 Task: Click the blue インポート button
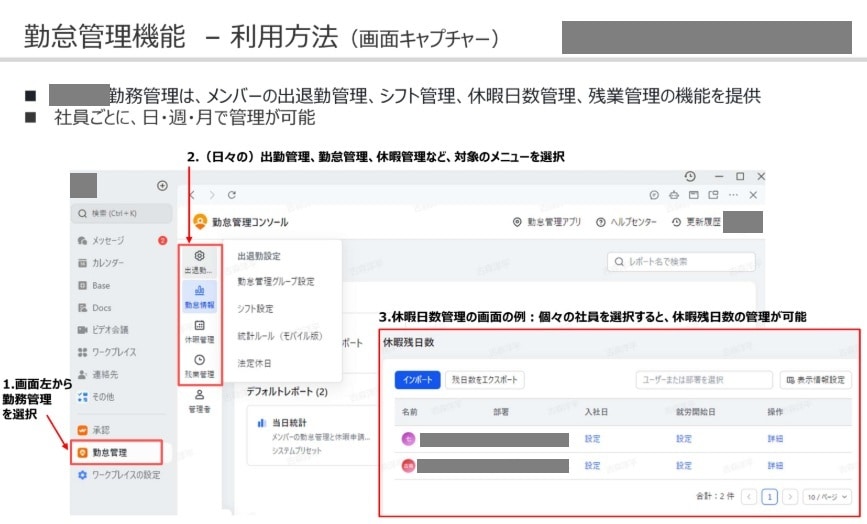tap(417, 380)
